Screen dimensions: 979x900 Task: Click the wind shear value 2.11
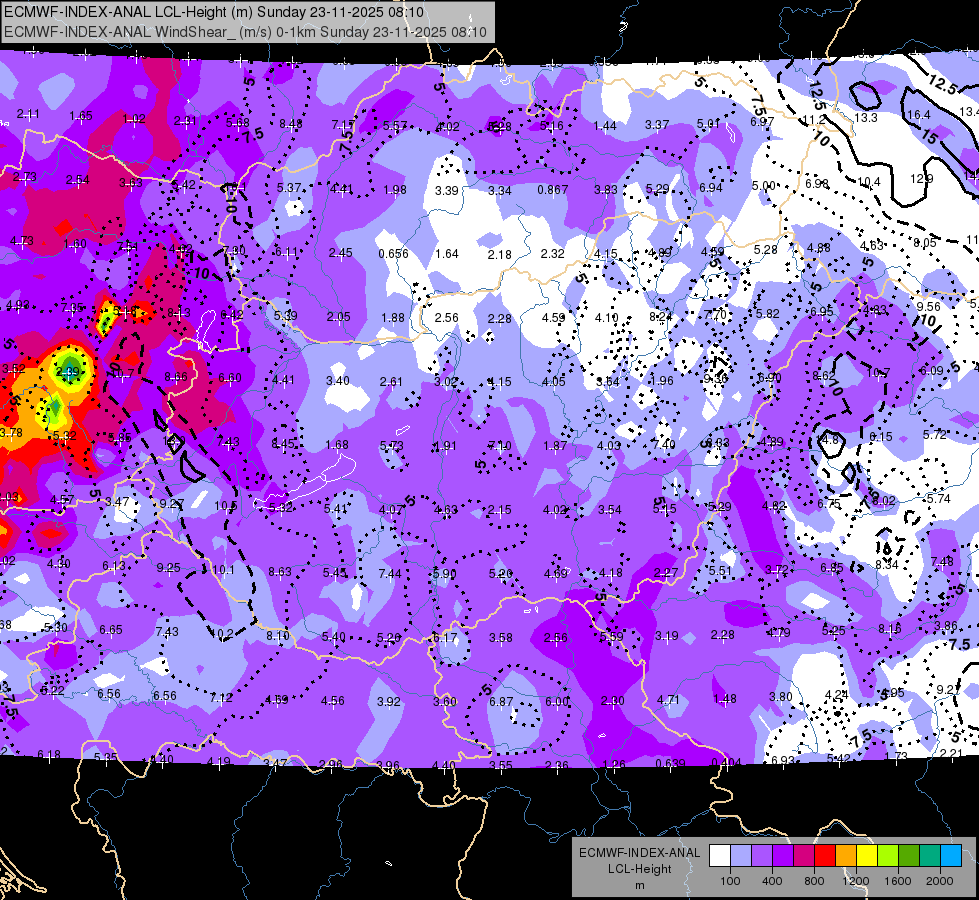[x=28, y=114]
